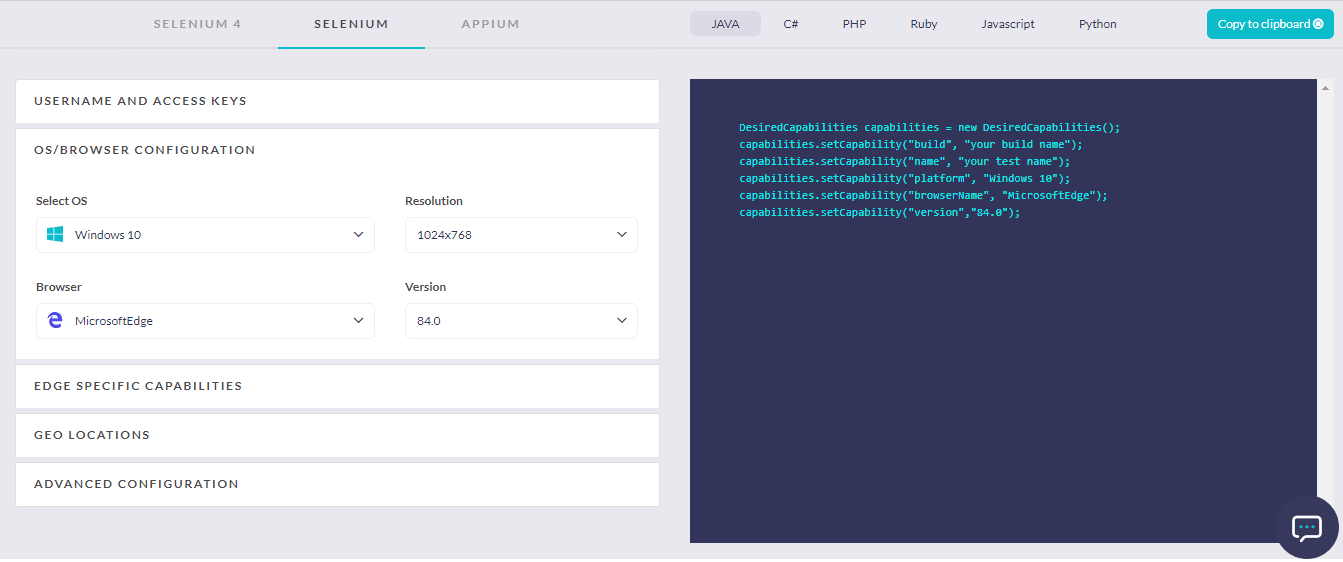Expand the Geo Locations section
This screenshot has width=1343, height=562.
(x=337, y=435)
